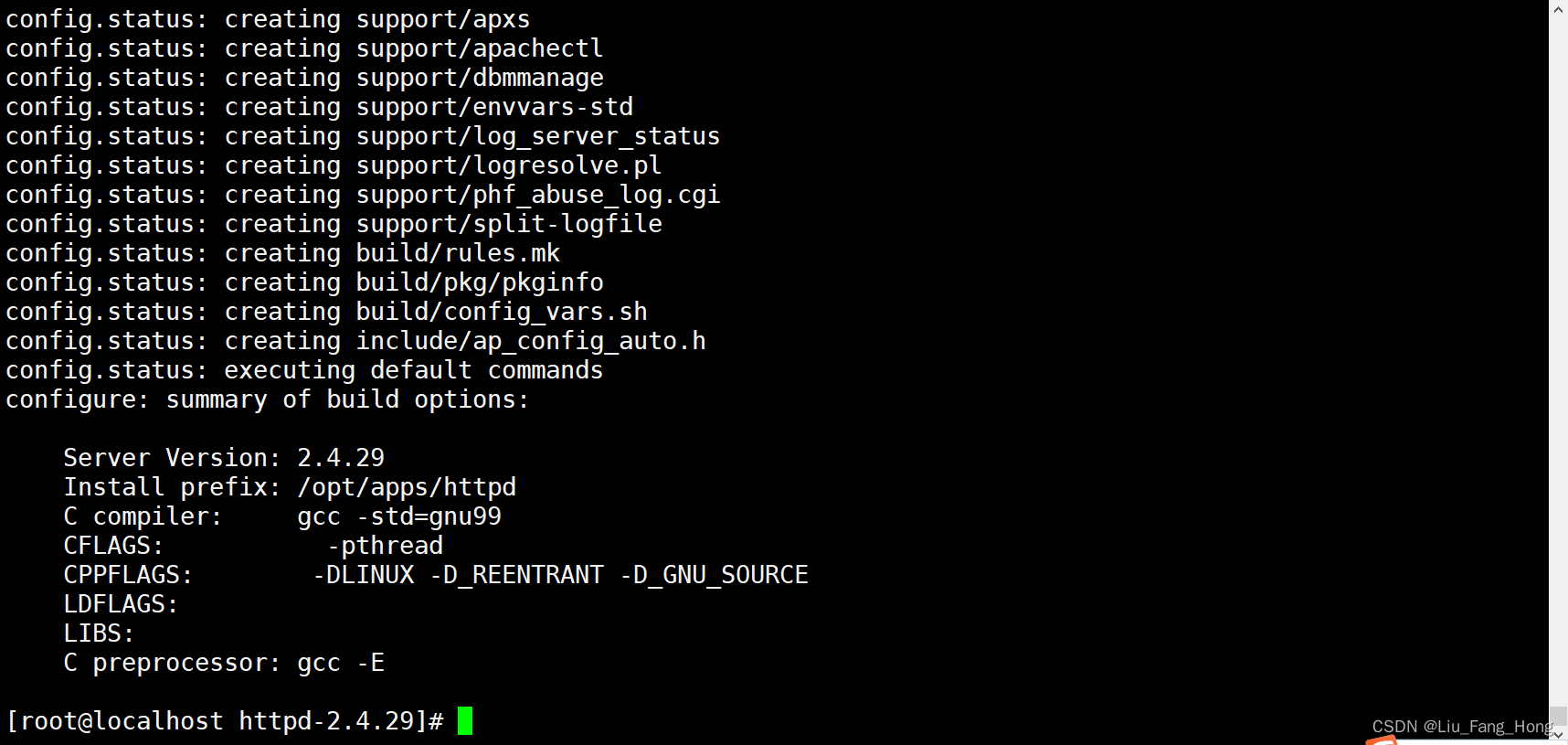The width and height of the screenshot is (1568, 745).
Task: Click 'summary of build options' line
Action: pos(347,399)
